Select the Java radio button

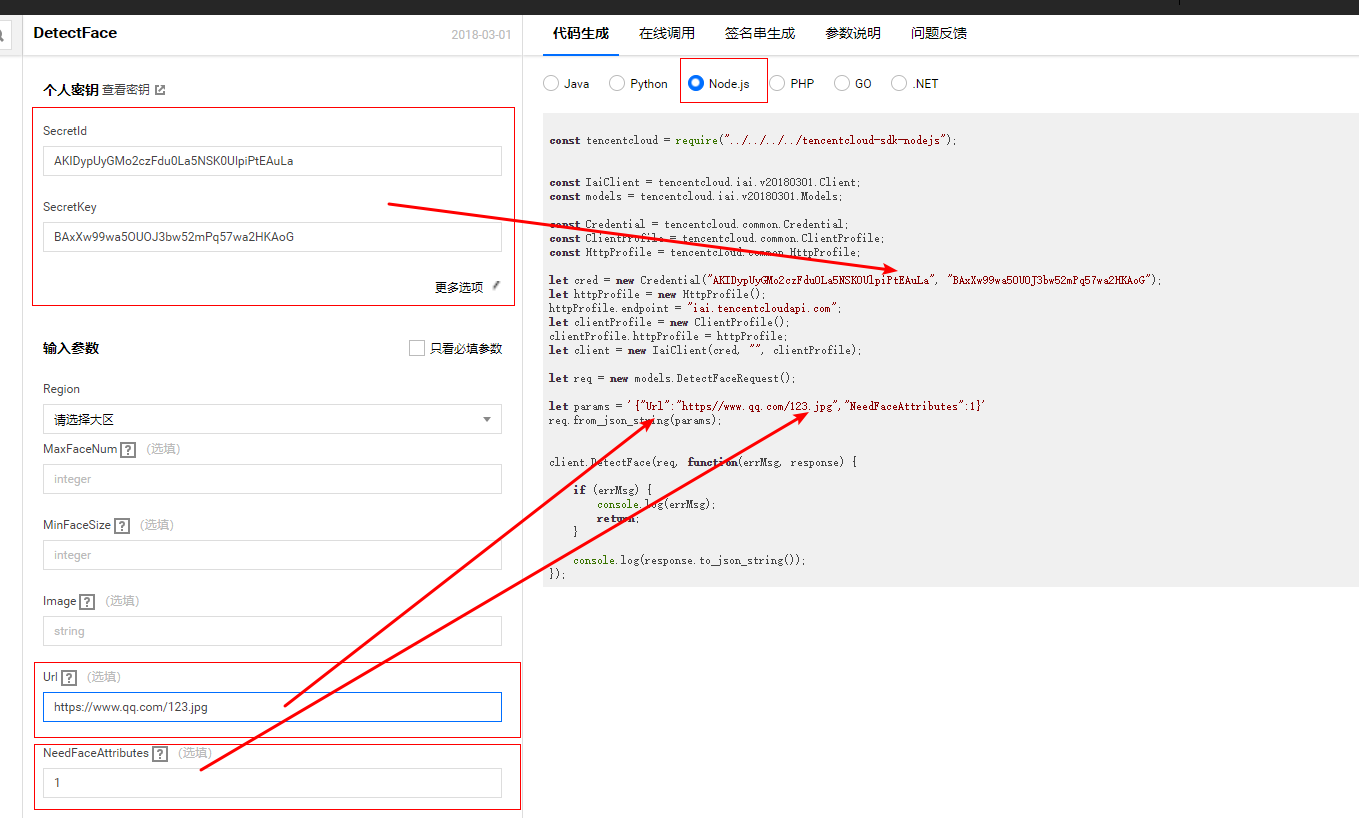551,84
